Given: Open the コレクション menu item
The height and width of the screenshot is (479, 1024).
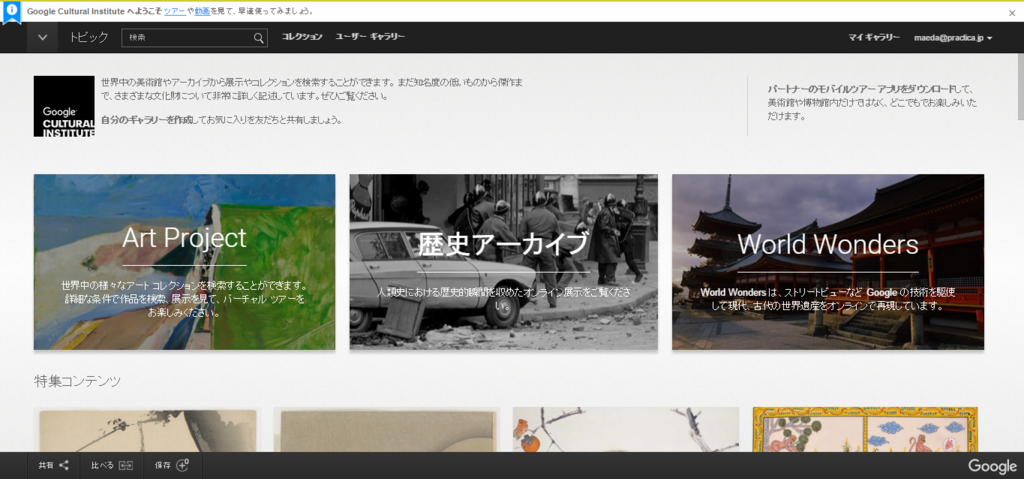Looking at the screenshot, I should 302,37.
